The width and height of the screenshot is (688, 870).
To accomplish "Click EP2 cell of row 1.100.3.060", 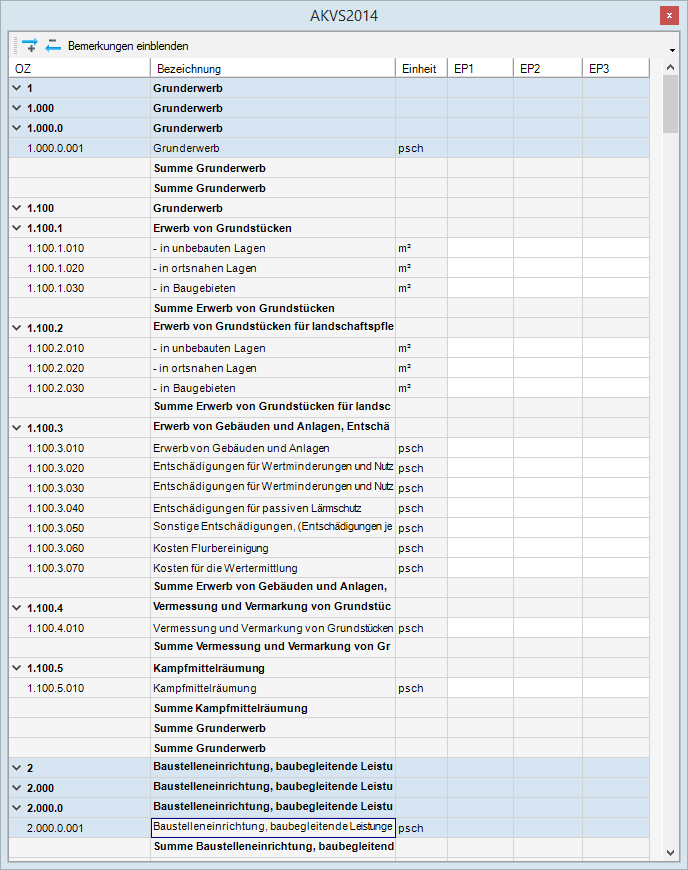I will tap(548, 548).
